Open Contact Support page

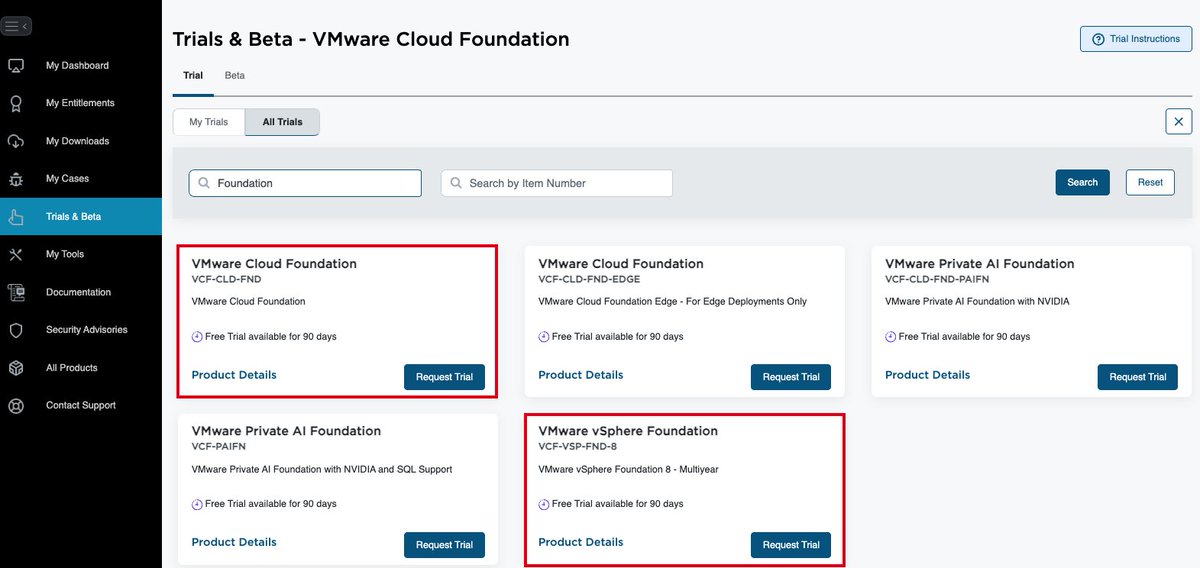pos(81,406)
